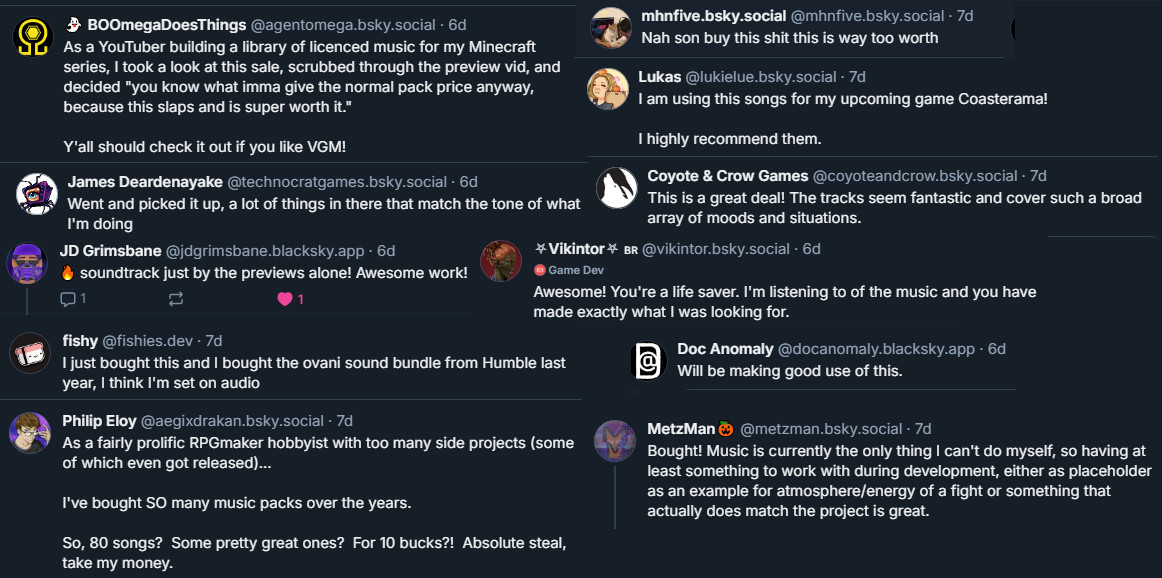Click the Game Dev badge under Vikintor

click(x=569, y=270)
